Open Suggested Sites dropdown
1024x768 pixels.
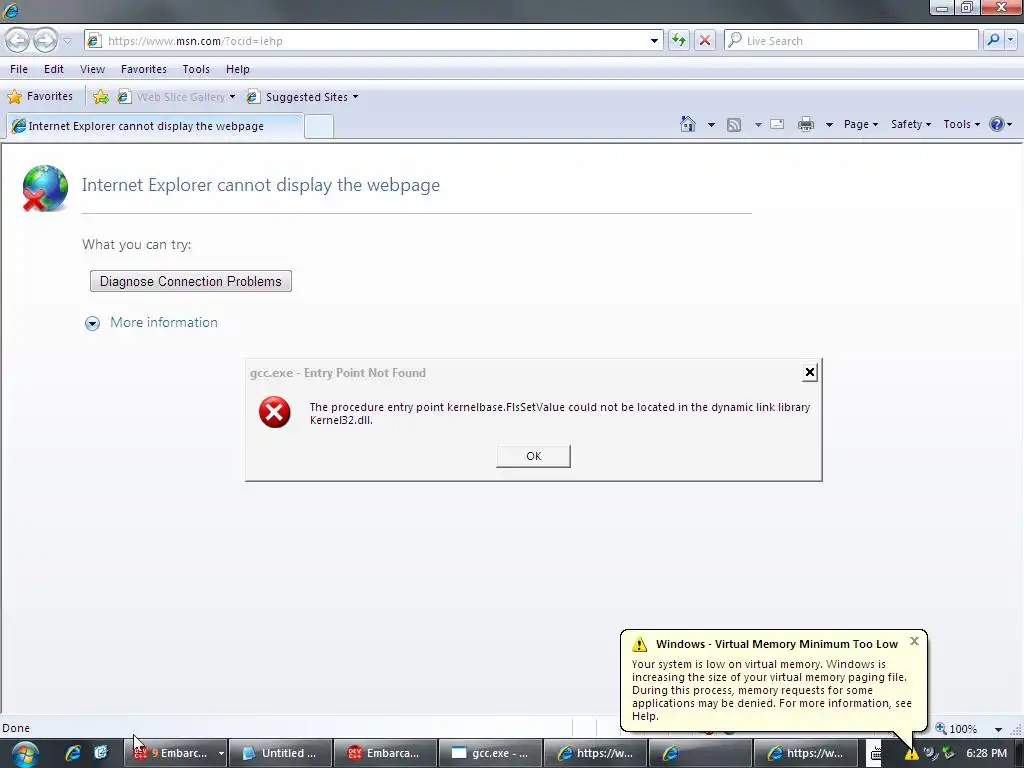click(x=303, y=97)
